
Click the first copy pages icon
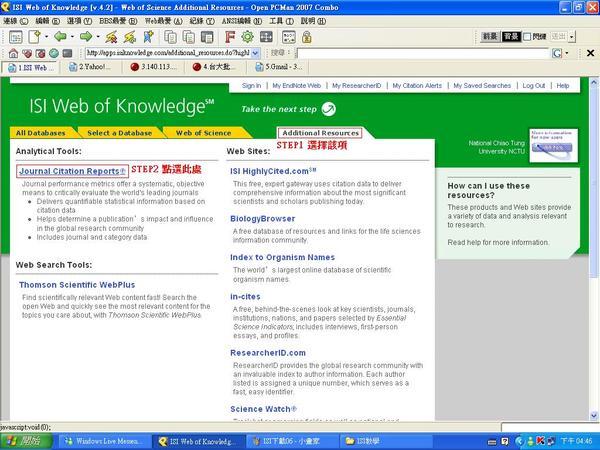(x=170, y=37)
